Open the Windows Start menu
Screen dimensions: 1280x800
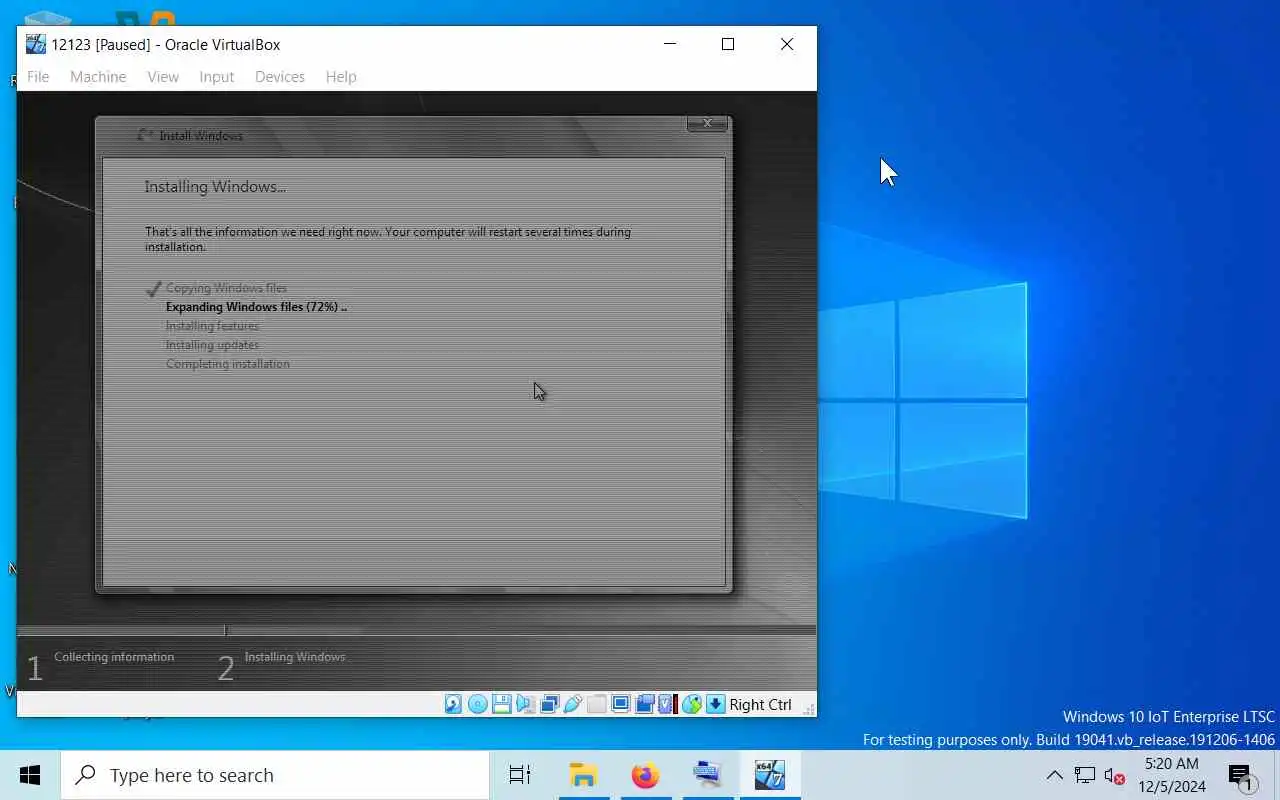pos(30,775)
